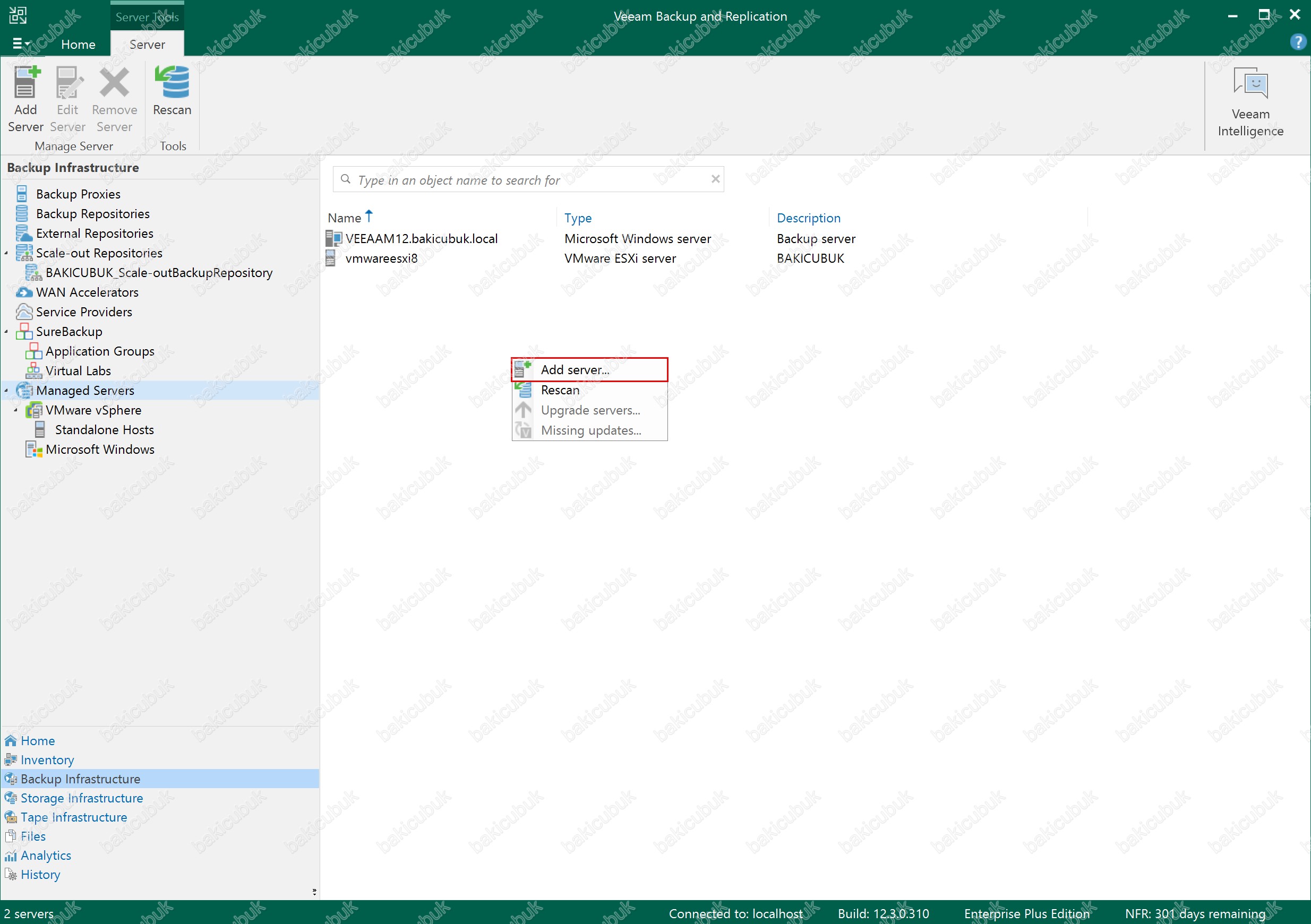The height and width of the screenshot is (924, 1311).
Task: Click the Remove Server ribbon icon
Action: 114,82
